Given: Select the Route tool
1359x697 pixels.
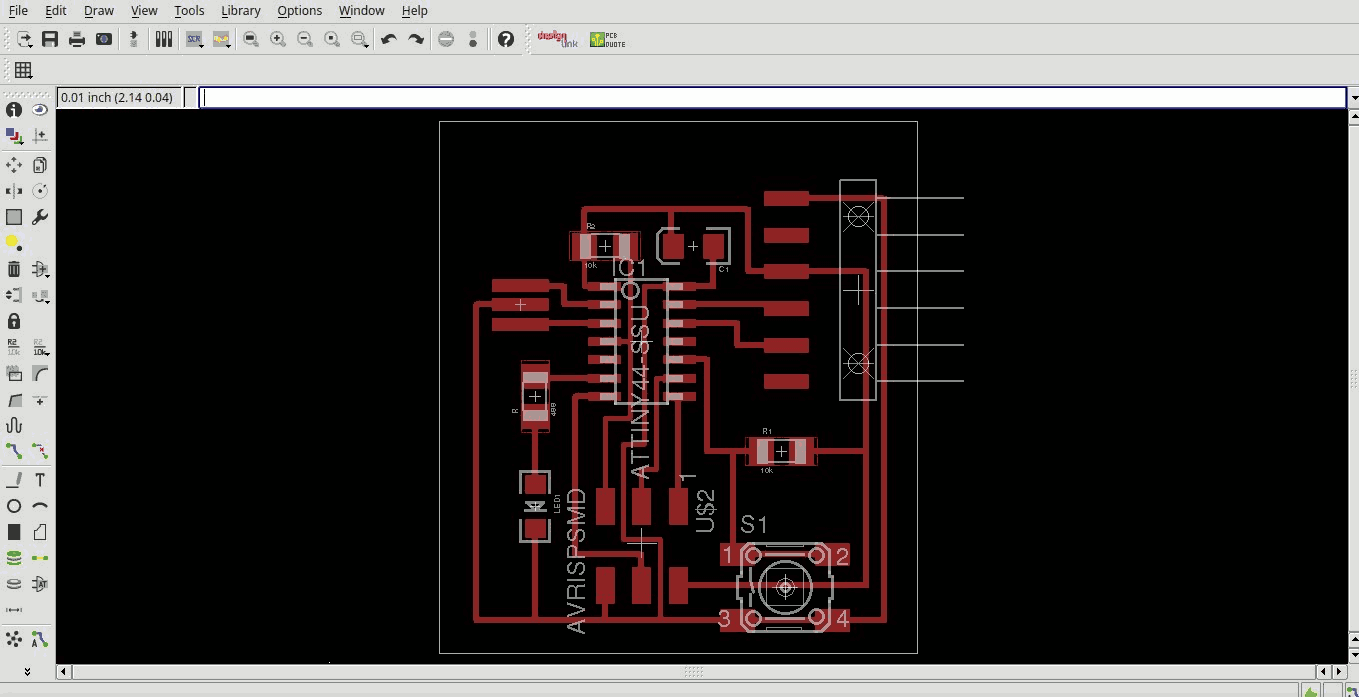Looking at the screenshot, I should (x=14, y=451).
